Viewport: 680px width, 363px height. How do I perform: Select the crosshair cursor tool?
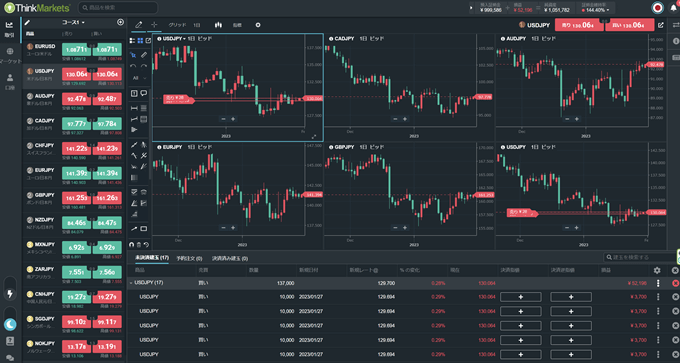tap(154, 25)
